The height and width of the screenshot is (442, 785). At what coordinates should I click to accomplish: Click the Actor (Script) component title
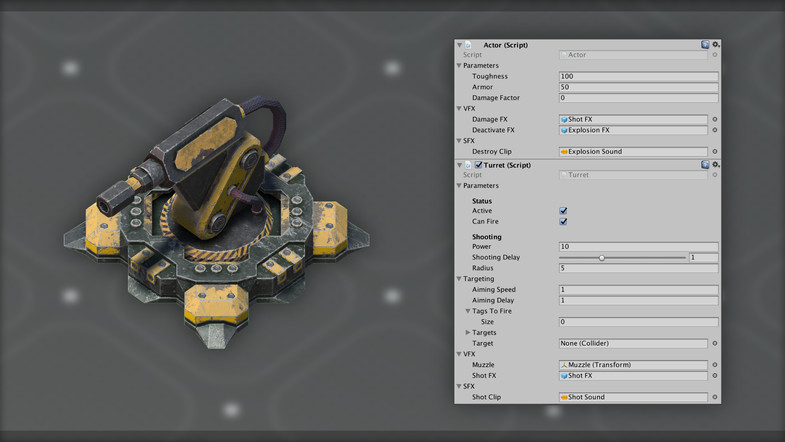tap(505, 45)
